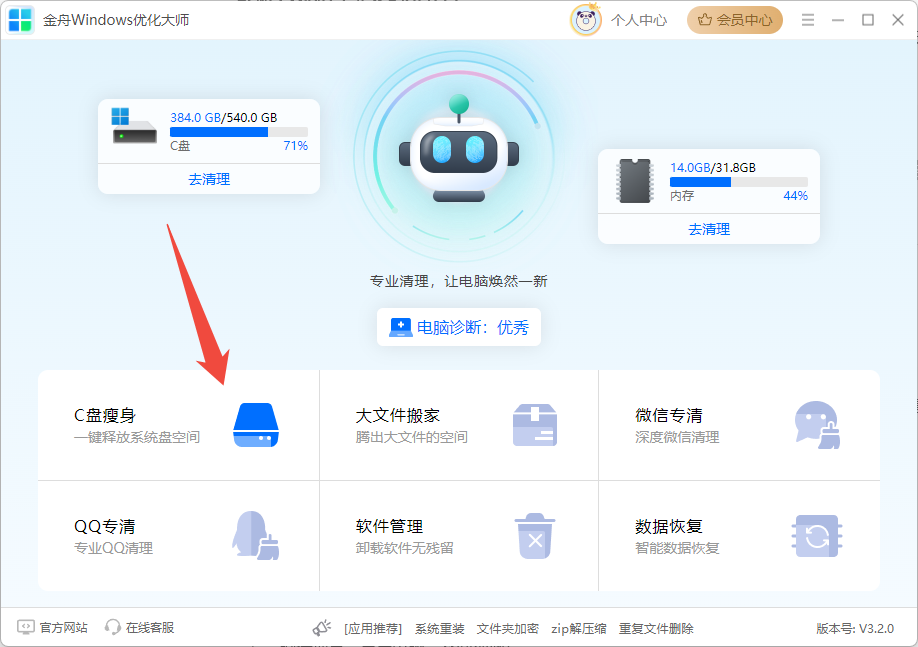
Task: Click the computer diagnosis laptop icon
Action: pos(400,327)
